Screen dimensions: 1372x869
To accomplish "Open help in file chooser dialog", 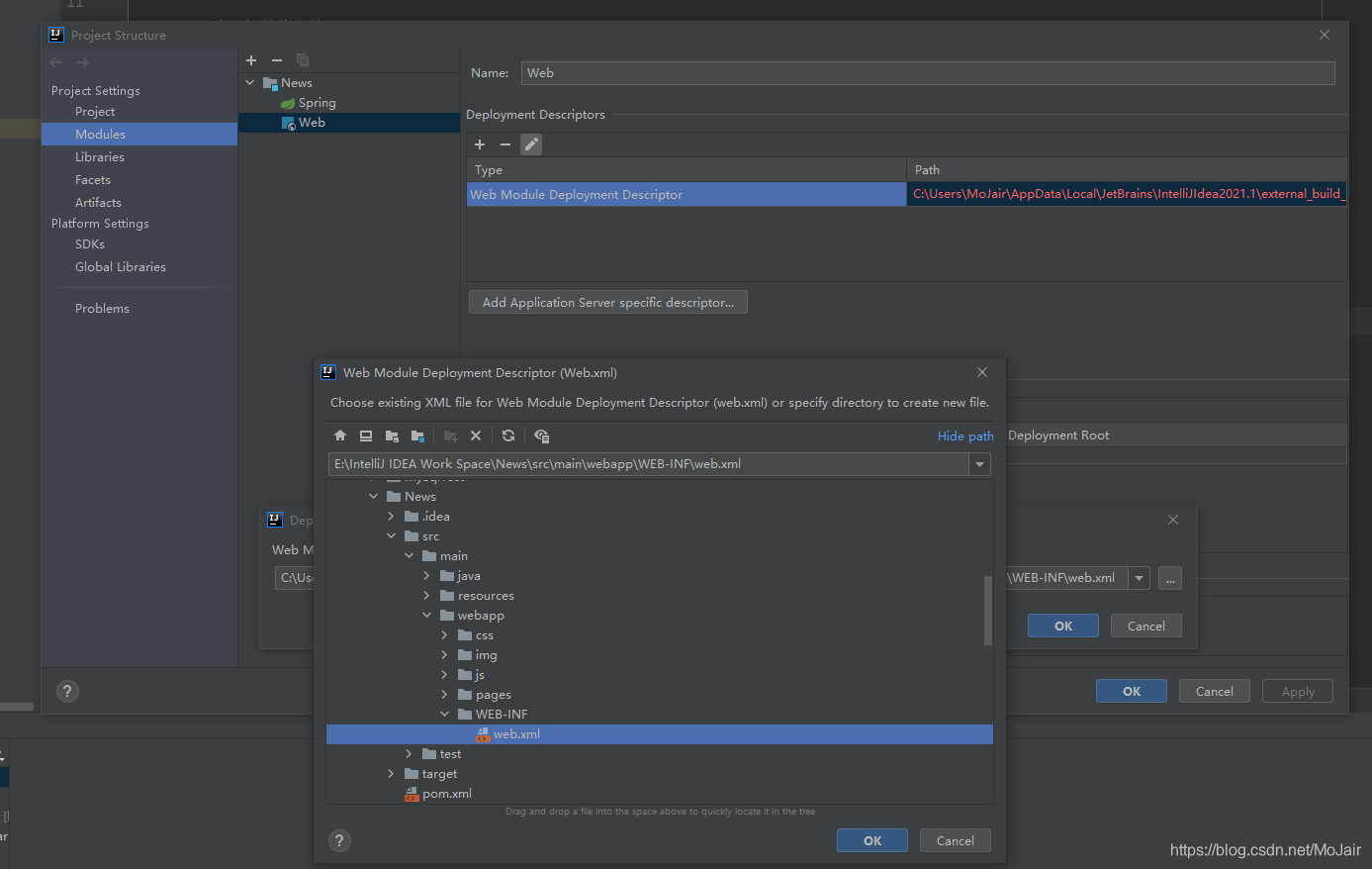I will click(339, 840).
